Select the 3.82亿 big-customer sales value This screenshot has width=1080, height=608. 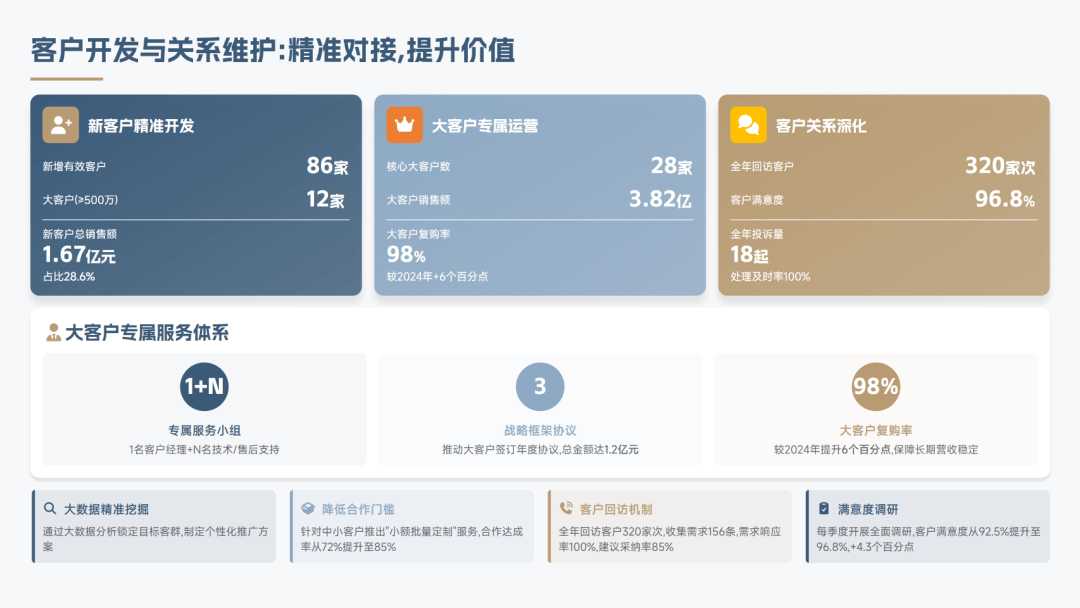click(x=660, y=199)
